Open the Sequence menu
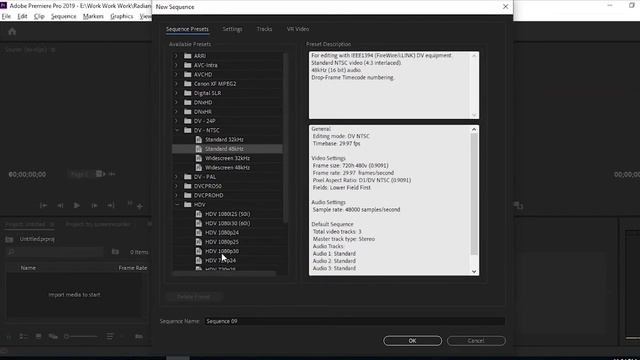The height and width of the screenshot is (360, 640). pos(63,16)
